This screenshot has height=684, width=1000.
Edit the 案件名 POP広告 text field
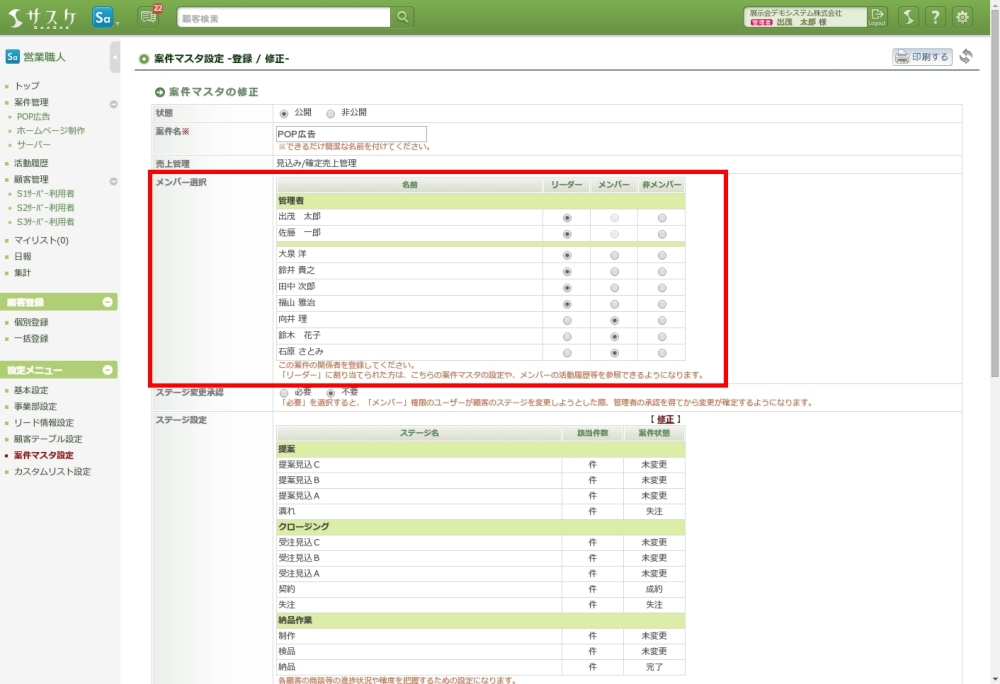click(x=351, y=134)
